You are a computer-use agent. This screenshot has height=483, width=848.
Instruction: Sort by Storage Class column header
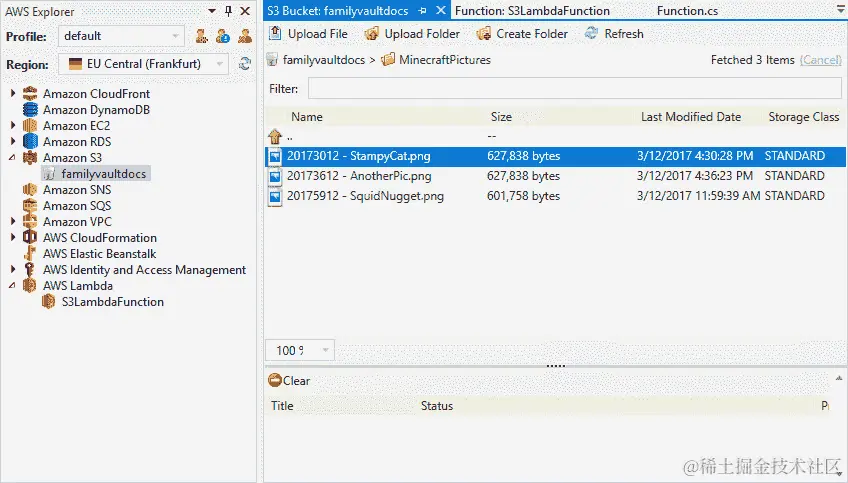click(x=804, y=117)
